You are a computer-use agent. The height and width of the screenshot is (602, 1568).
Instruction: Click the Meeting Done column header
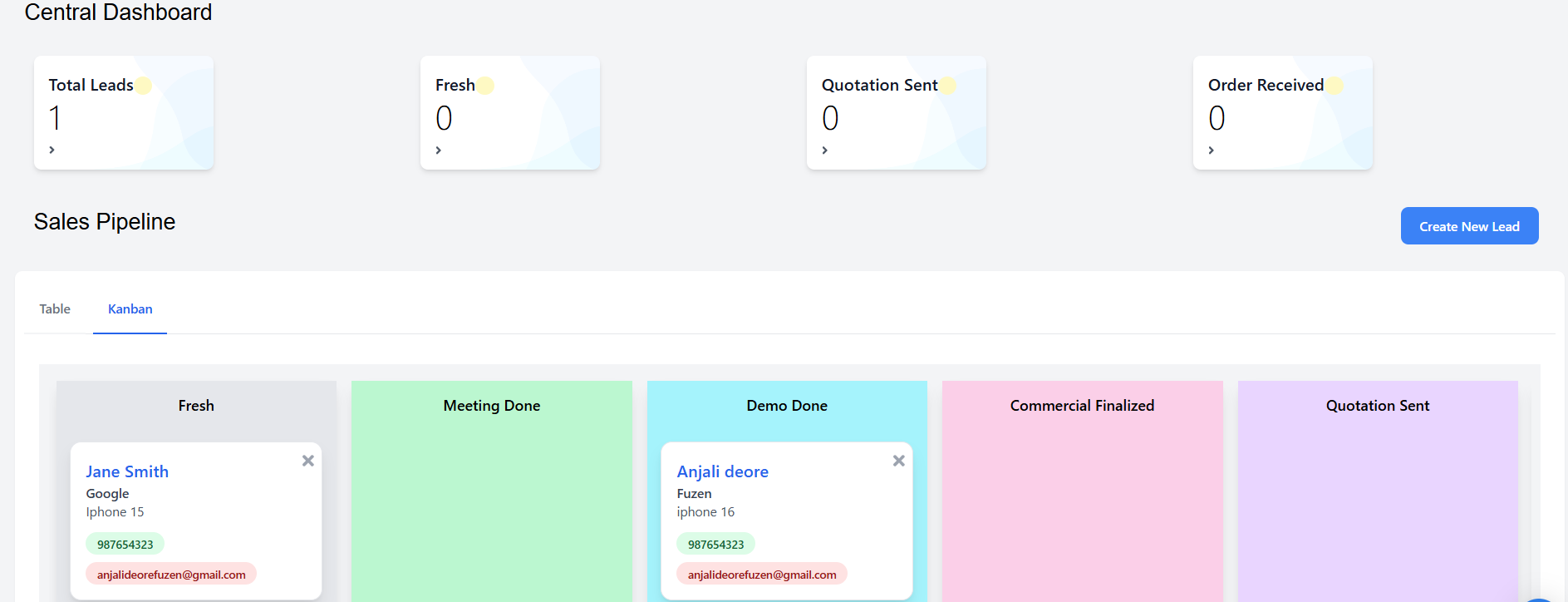492,406
